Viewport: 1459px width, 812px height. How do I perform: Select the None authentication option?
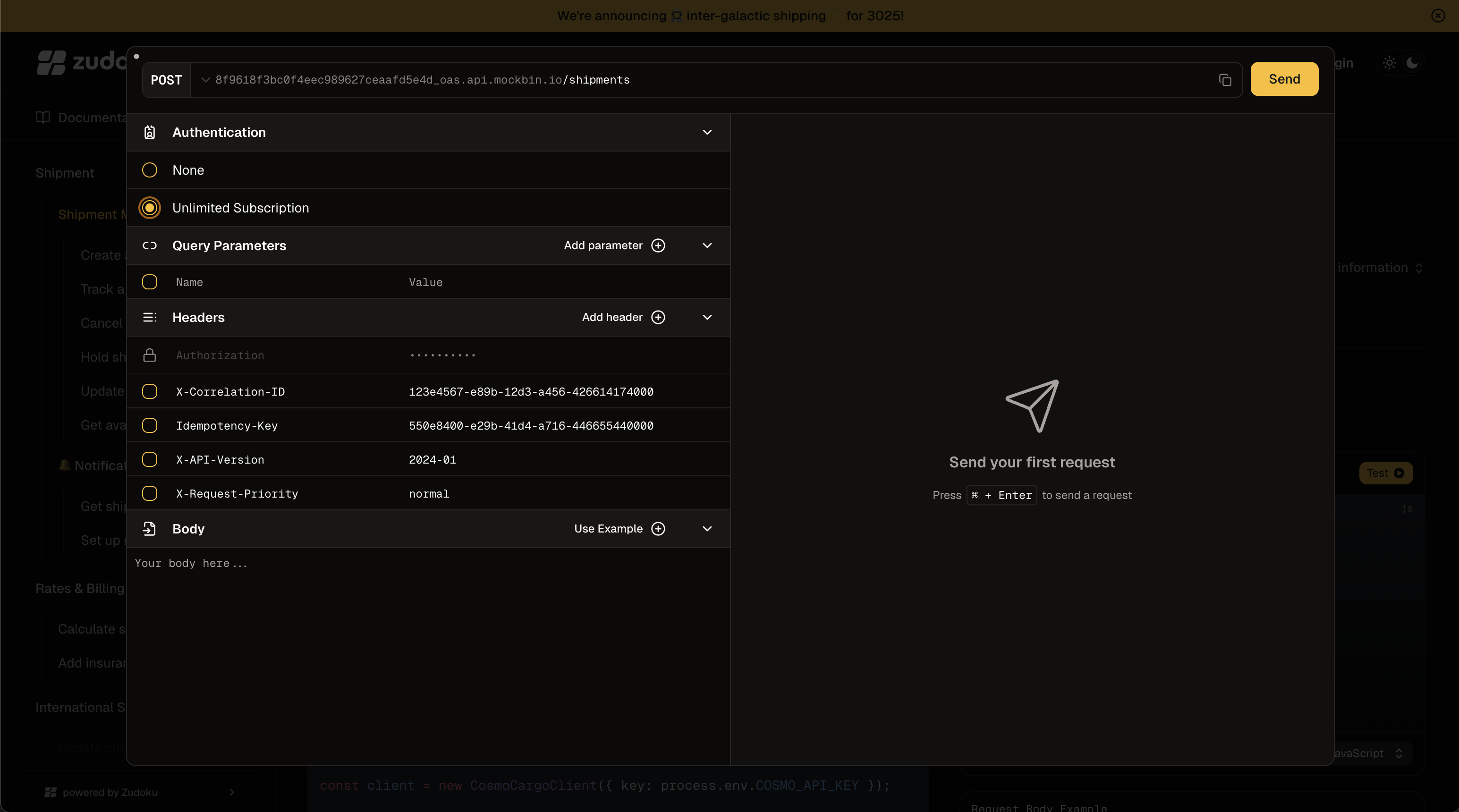[150, 170]
